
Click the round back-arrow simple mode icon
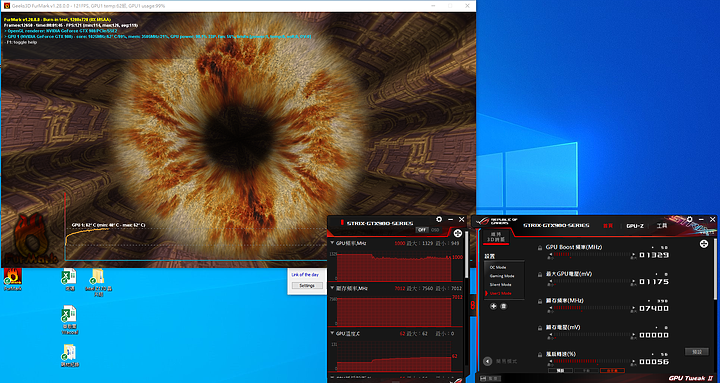487,361
